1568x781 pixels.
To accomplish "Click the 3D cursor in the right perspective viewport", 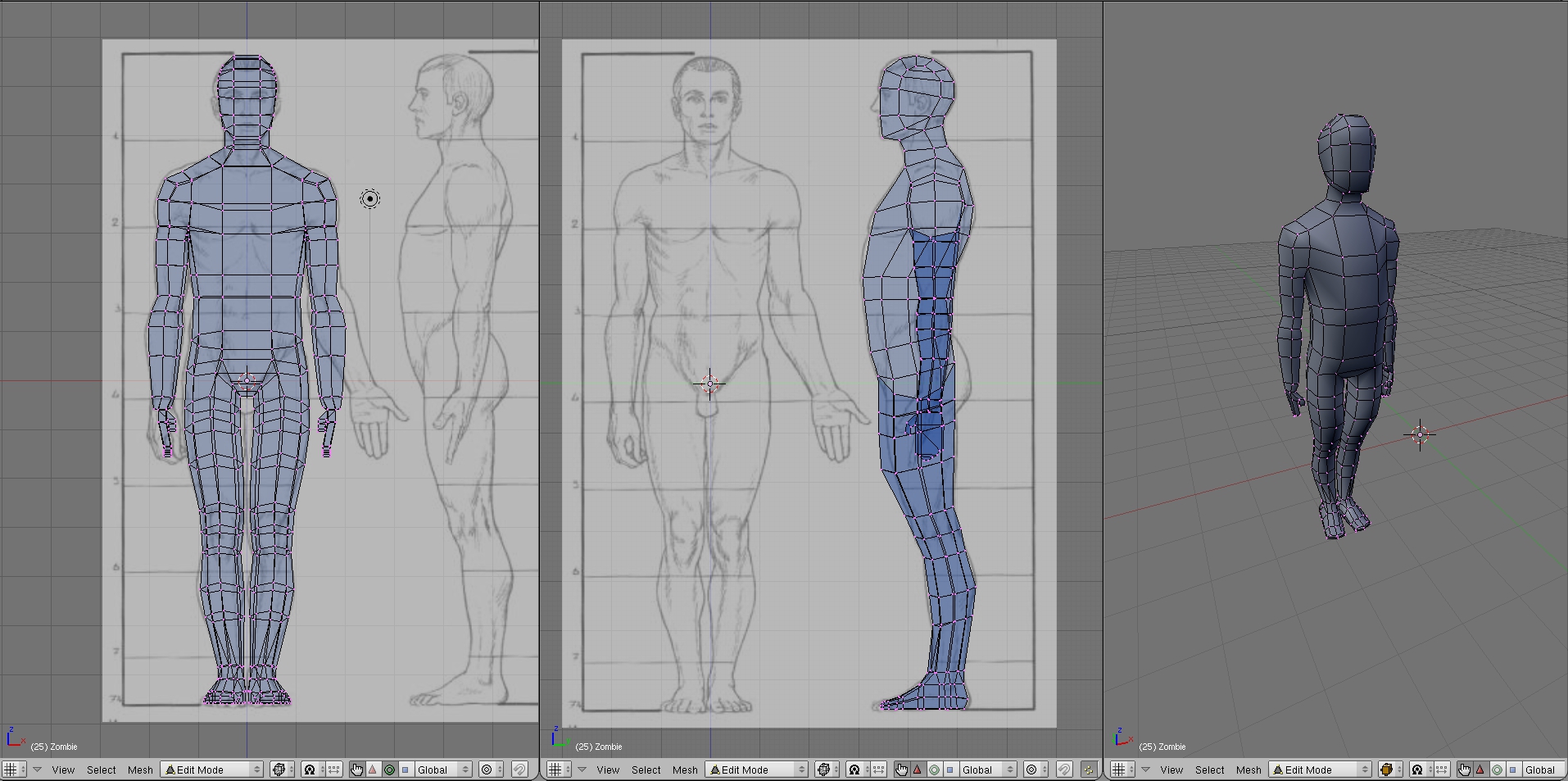I will [1421, 434].
